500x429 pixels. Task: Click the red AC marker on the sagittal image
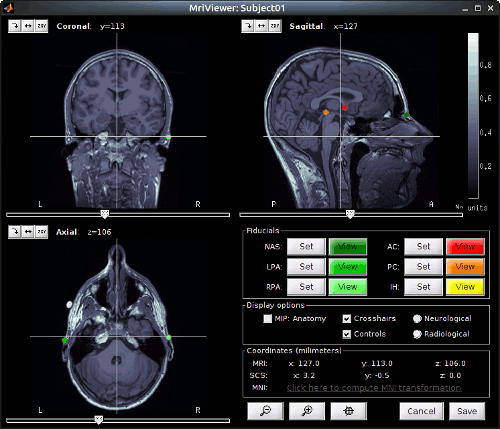[345, 108]
